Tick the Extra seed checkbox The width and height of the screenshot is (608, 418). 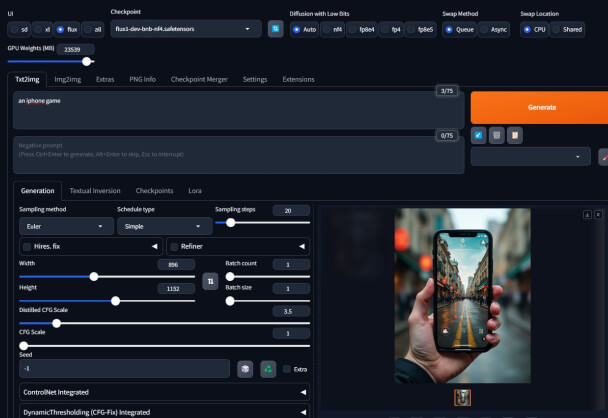pyautogui.click(x=287, y=369)
